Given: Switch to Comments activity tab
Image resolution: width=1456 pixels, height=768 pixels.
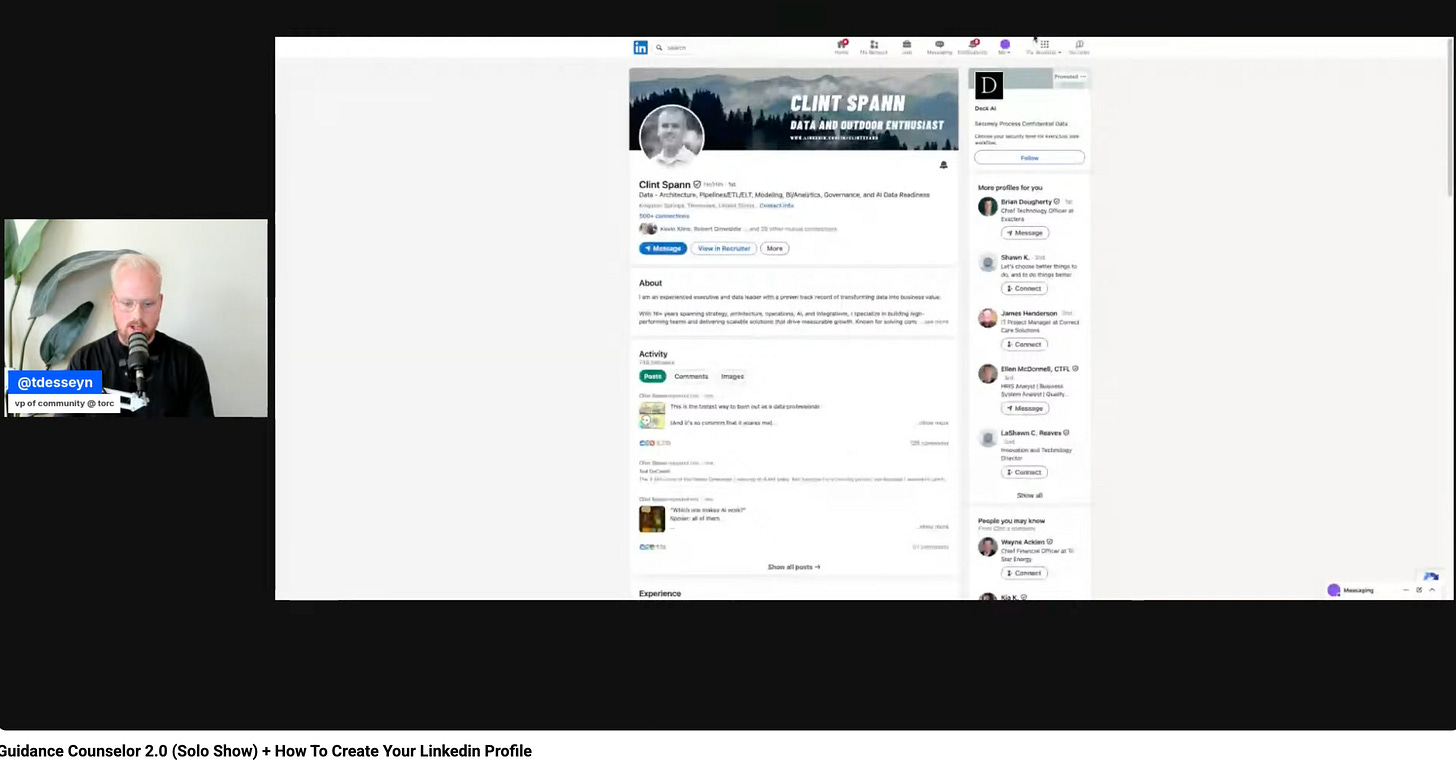Looking at the screenshot, I should 691,376.
